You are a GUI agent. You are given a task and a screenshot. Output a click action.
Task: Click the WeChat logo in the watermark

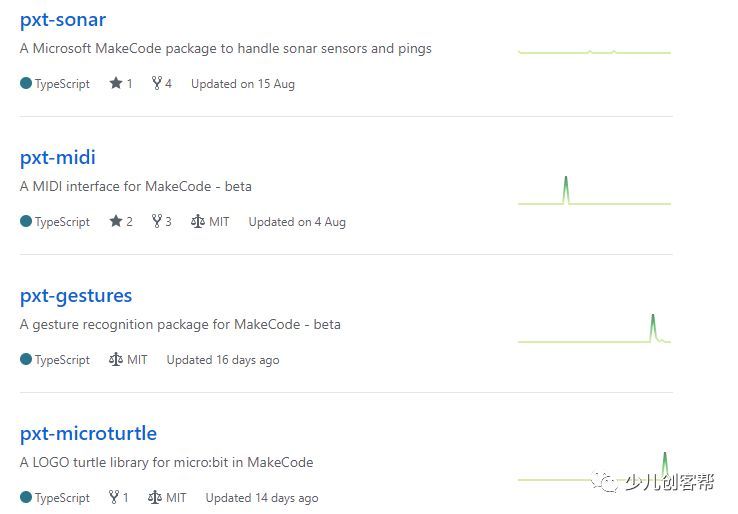coord(609,483)
